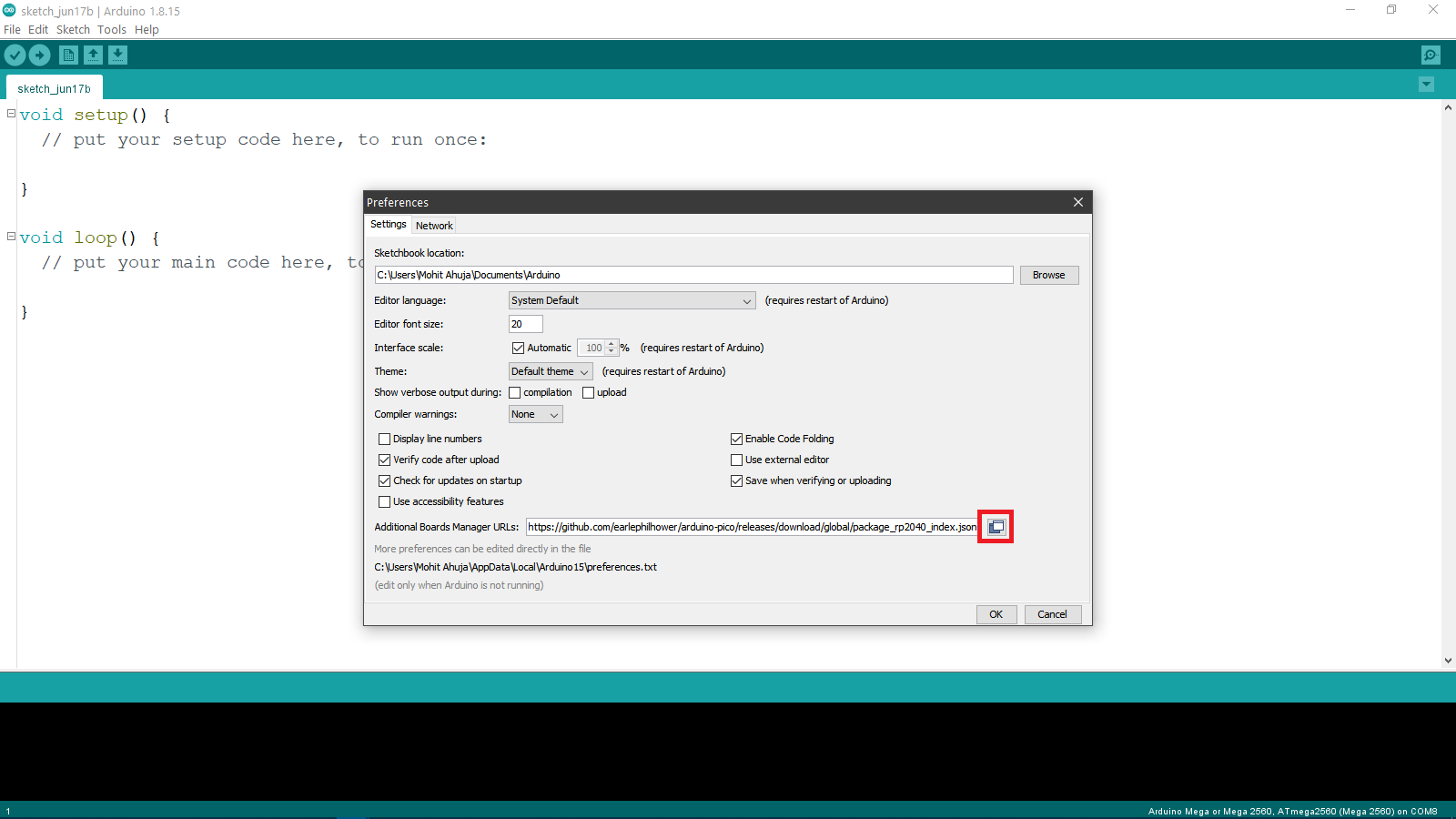Viewport: 1456px width, 819px height.
Task: Click the Arduino application logo icon
Action: tap(9, 10)
